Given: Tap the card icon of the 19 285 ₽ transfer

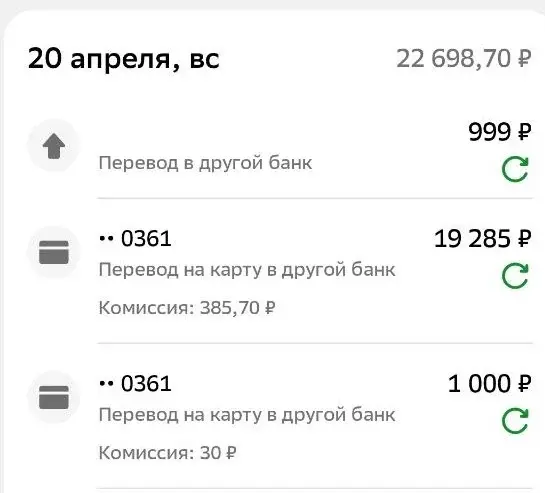Looking at the screenshot, I should (54, 252).
